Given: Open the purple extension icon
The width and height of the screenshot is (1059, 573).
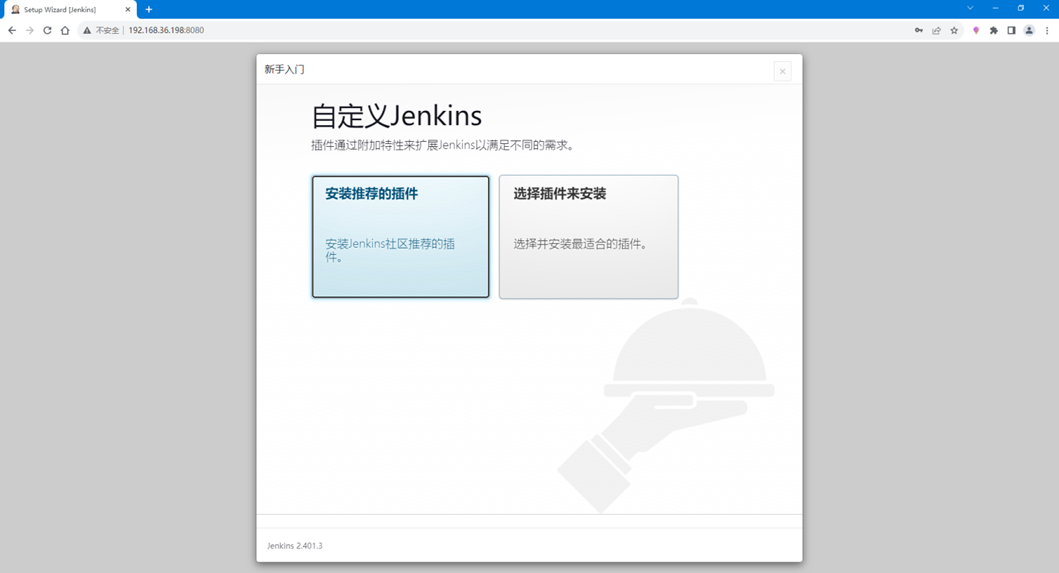Looking at the screenshot, I should click(x=976, y=30).
